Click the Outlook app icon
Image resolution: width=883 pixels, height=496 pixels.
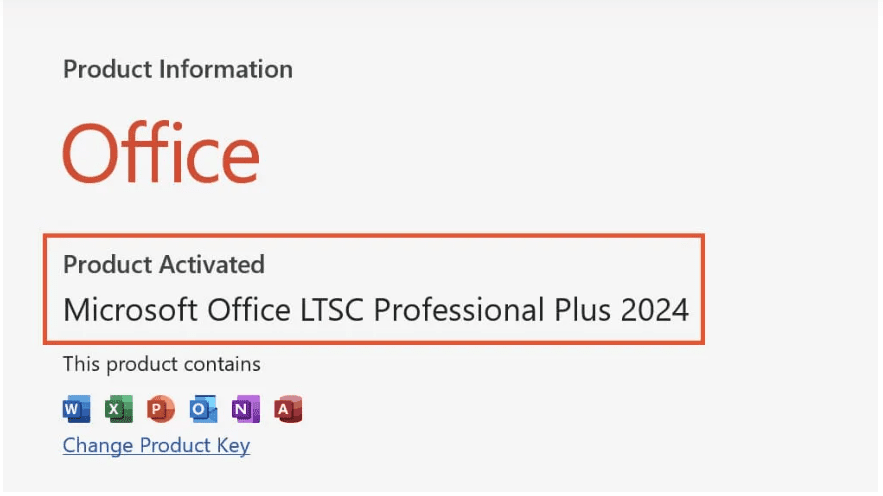point(203,408)
